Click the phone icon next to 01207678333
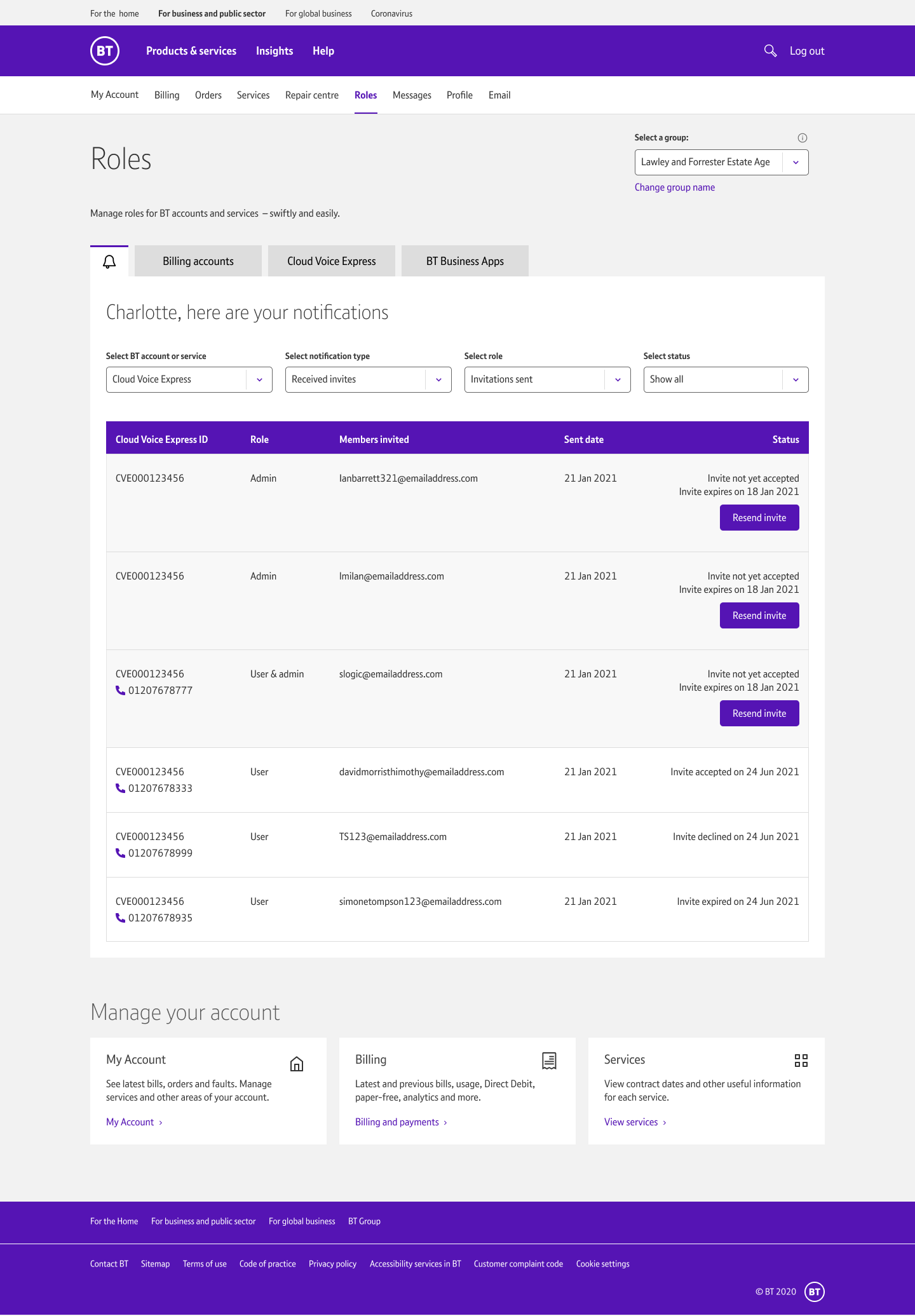915x1316 pixels. click(120, 789)
